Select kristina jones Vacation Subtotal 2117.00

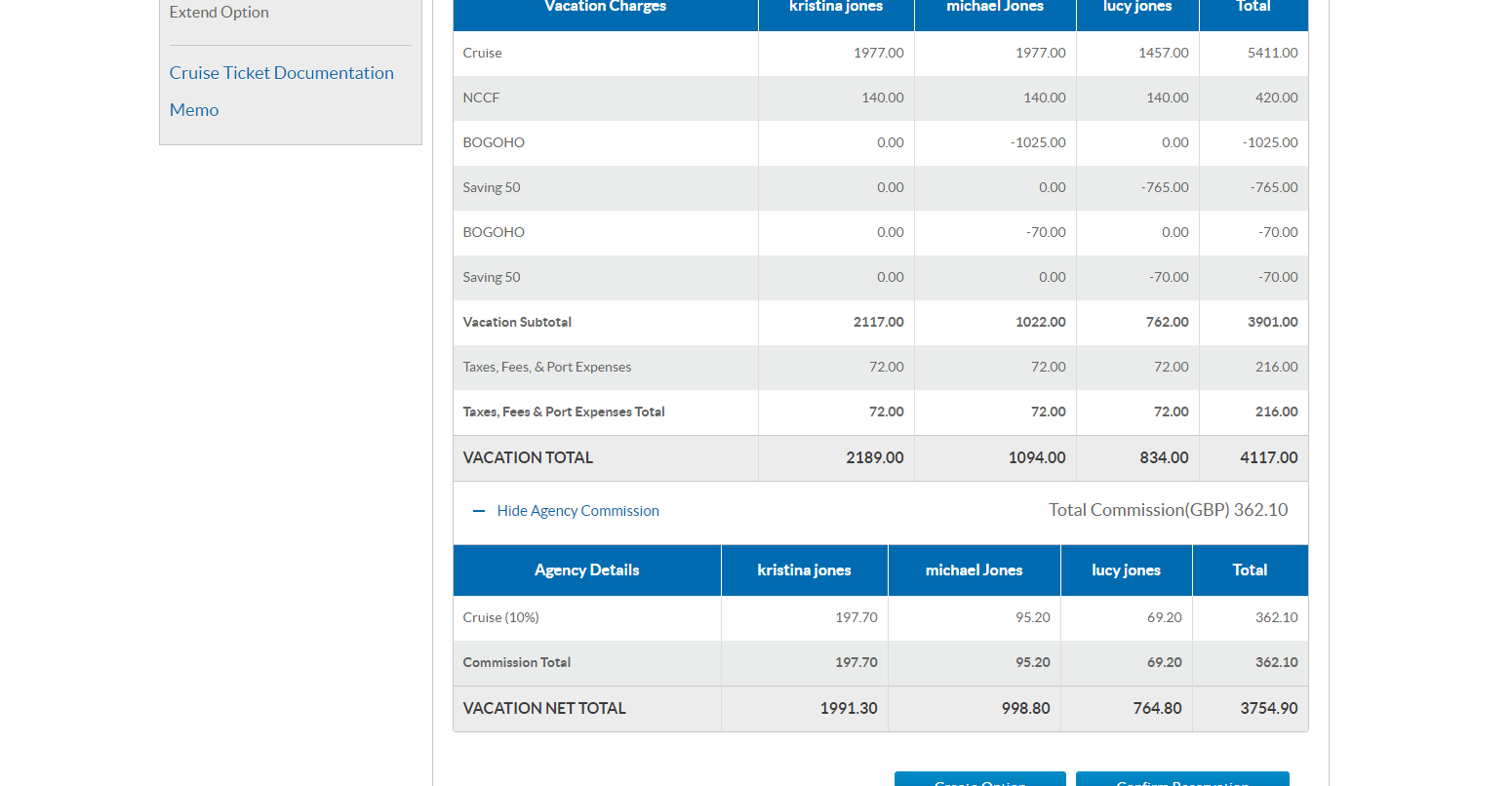pyautogui.click(x=879, y=323)
